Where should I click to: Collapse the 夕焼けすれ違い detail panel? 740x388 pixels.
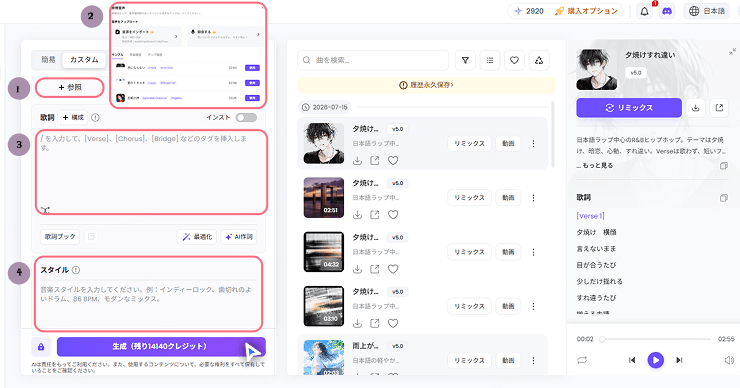pyautogui.click(x=732, y=51)
